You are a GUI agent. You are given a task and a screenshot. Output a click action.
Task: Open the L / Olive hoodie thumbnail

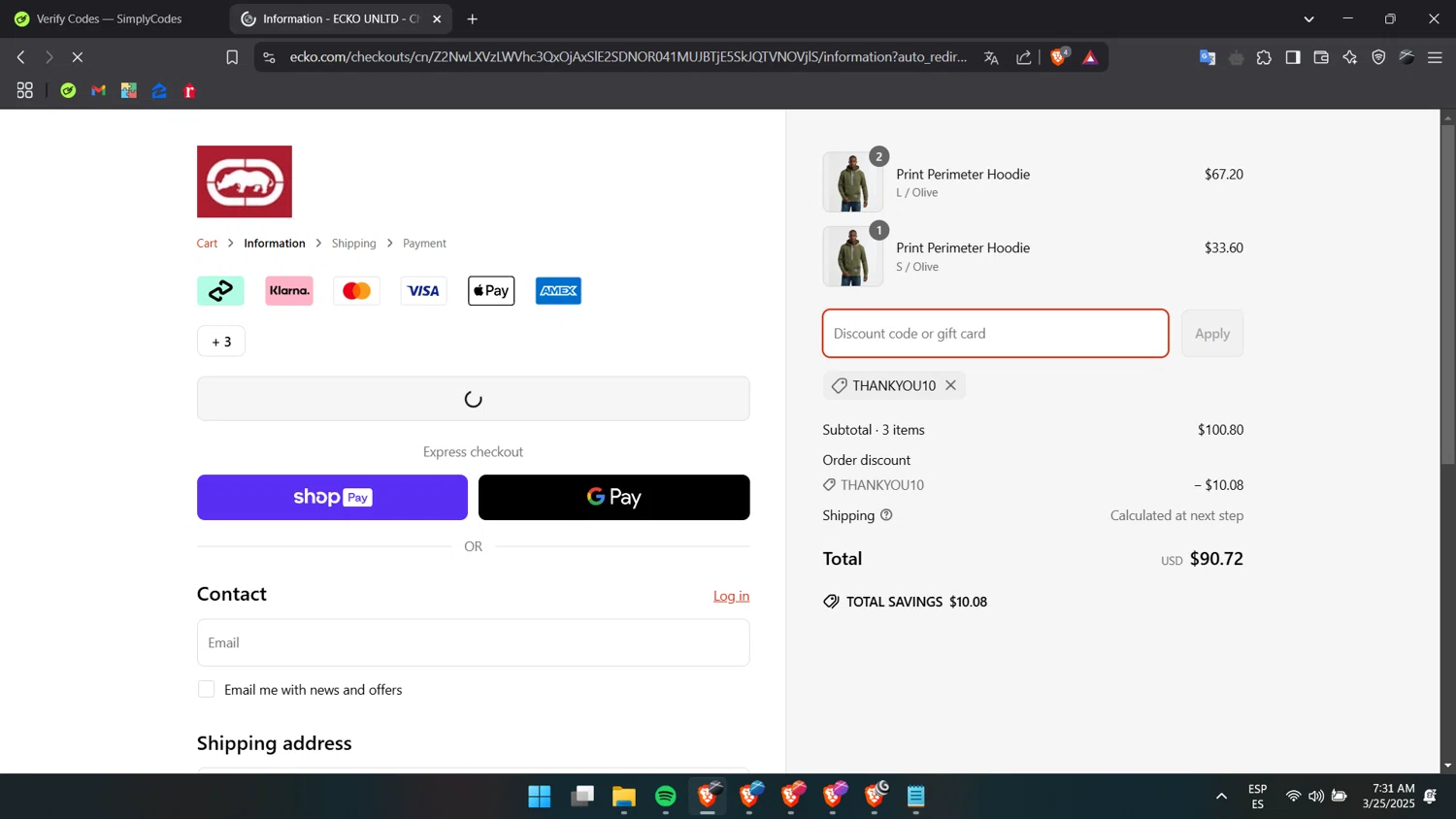click(852, 181)
